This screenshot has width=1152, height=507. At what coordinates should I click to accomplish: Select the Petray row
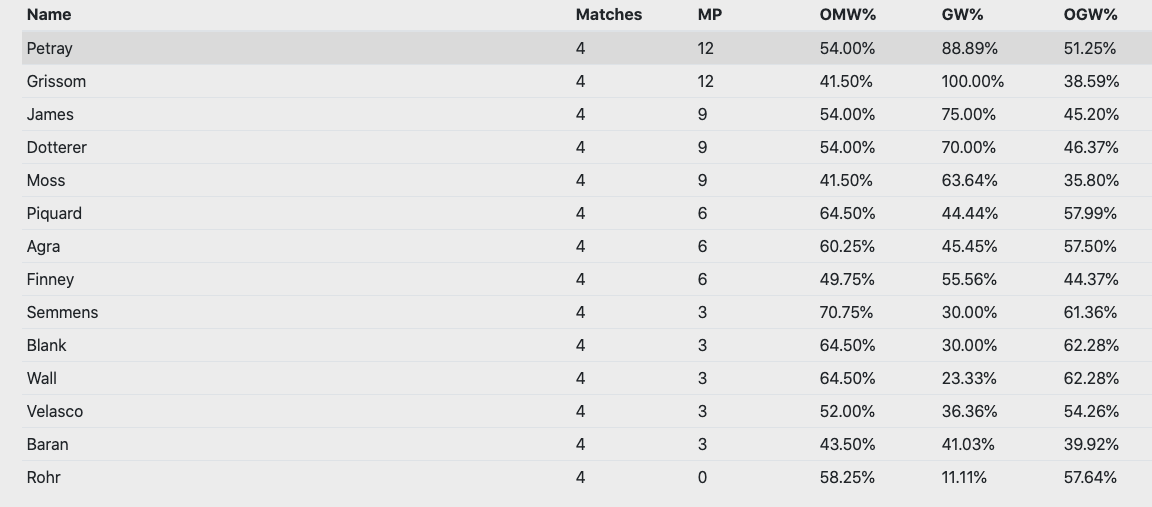pos(587,48)
